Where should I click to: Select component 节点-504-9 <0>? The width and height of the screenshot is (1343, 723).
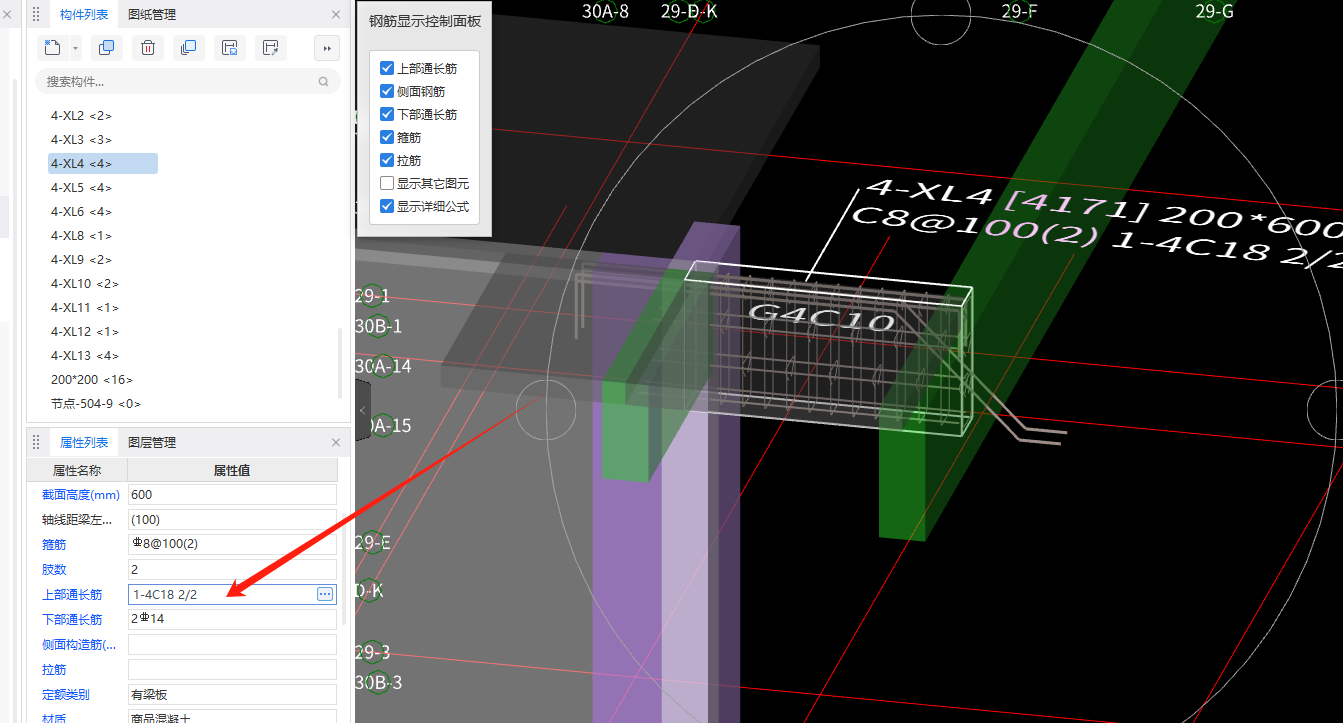(96, 404)
